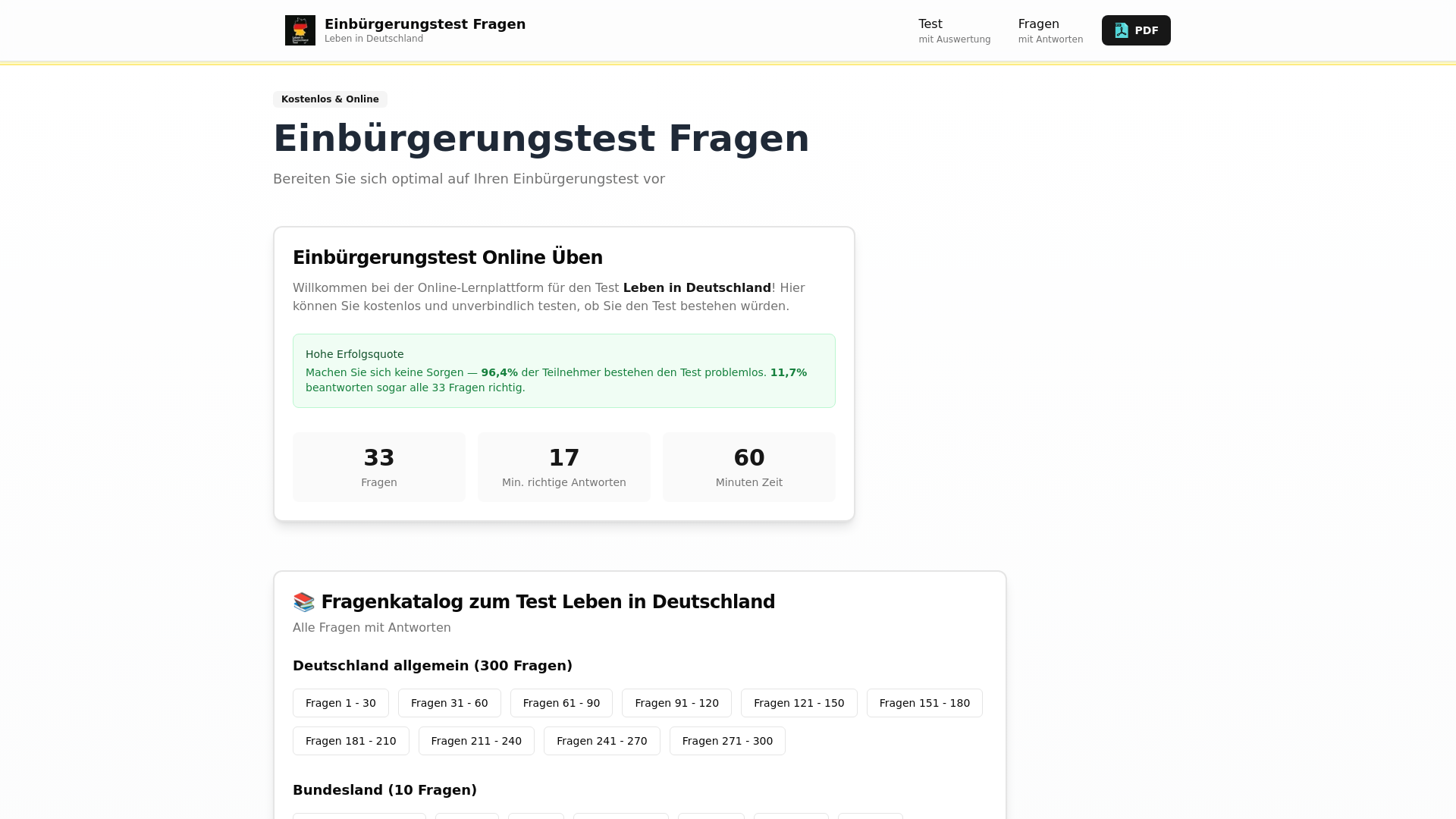Open the Test mit Auswertung menu
Screen dimensions: 1456x819
(x=954, y=30)
